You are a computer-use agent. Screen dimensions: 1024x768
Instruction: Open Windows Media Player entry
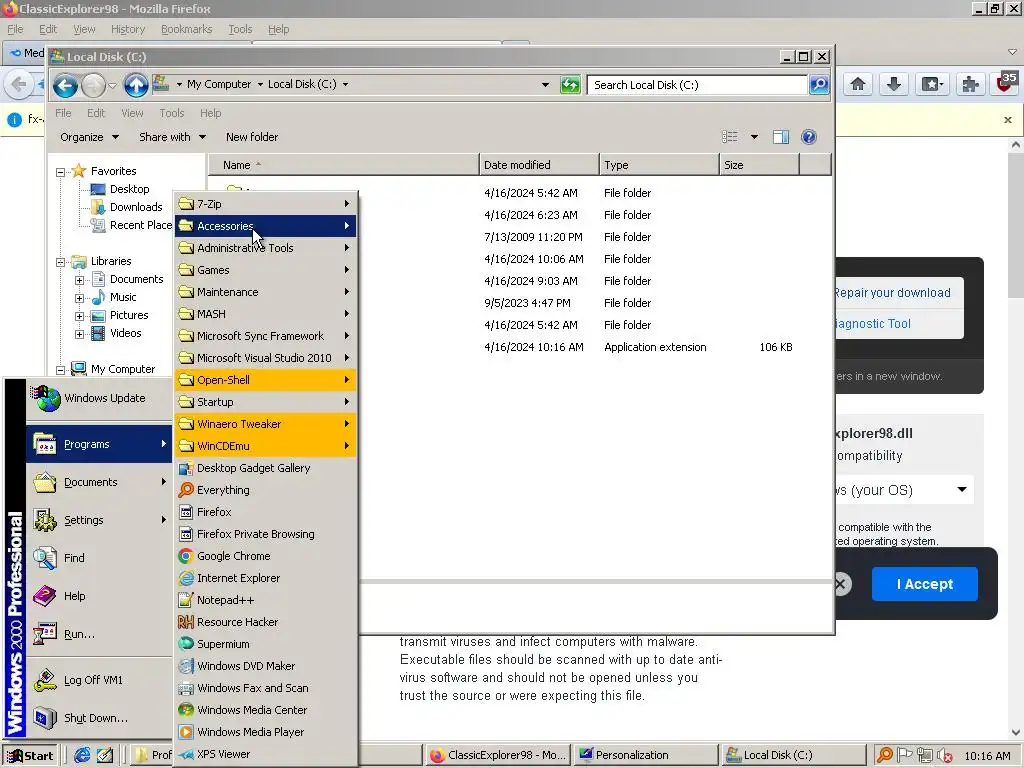(266, 732)
